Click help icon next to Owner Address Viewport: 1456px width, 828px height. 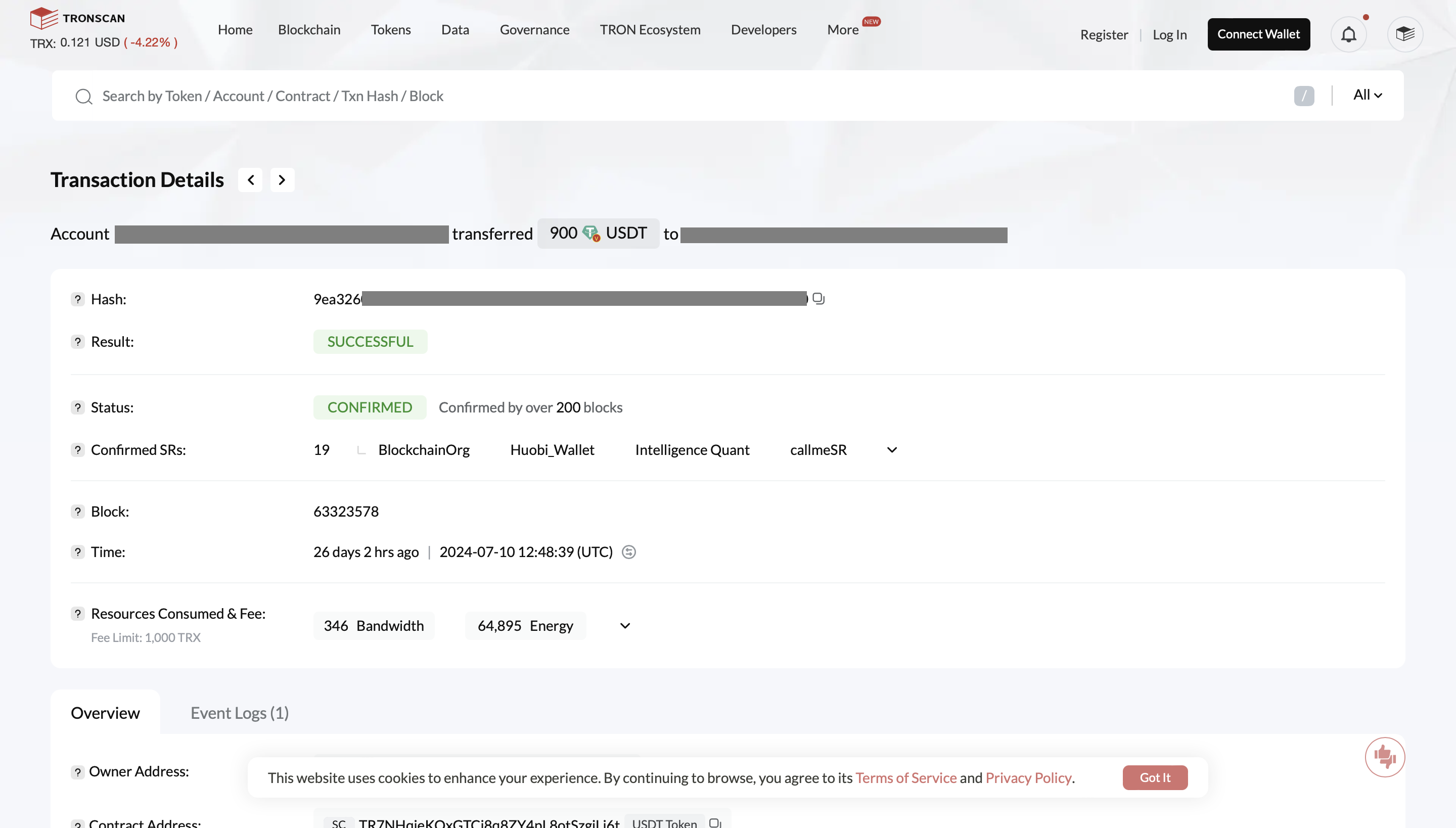click(x=77, y=772)
